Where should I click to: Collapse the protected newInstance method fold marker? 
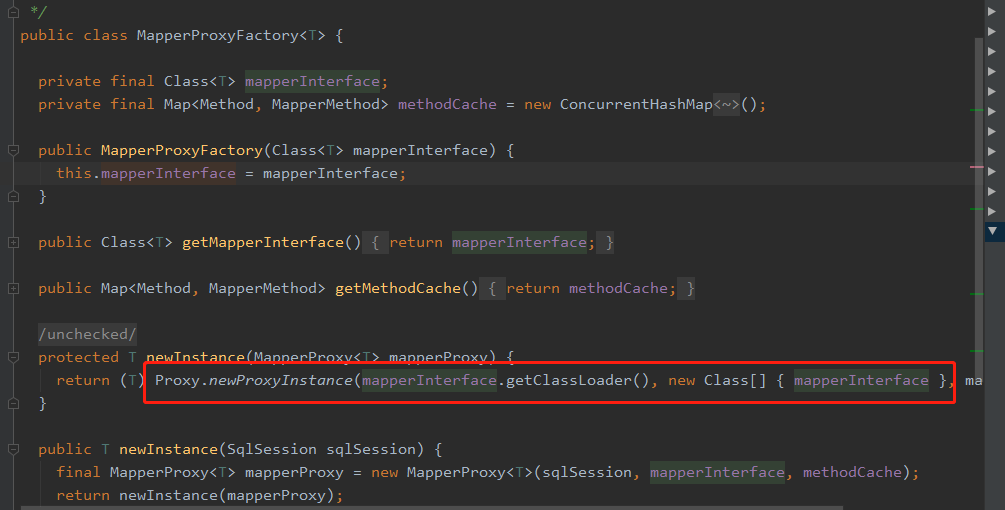click(x=13, y=357)
